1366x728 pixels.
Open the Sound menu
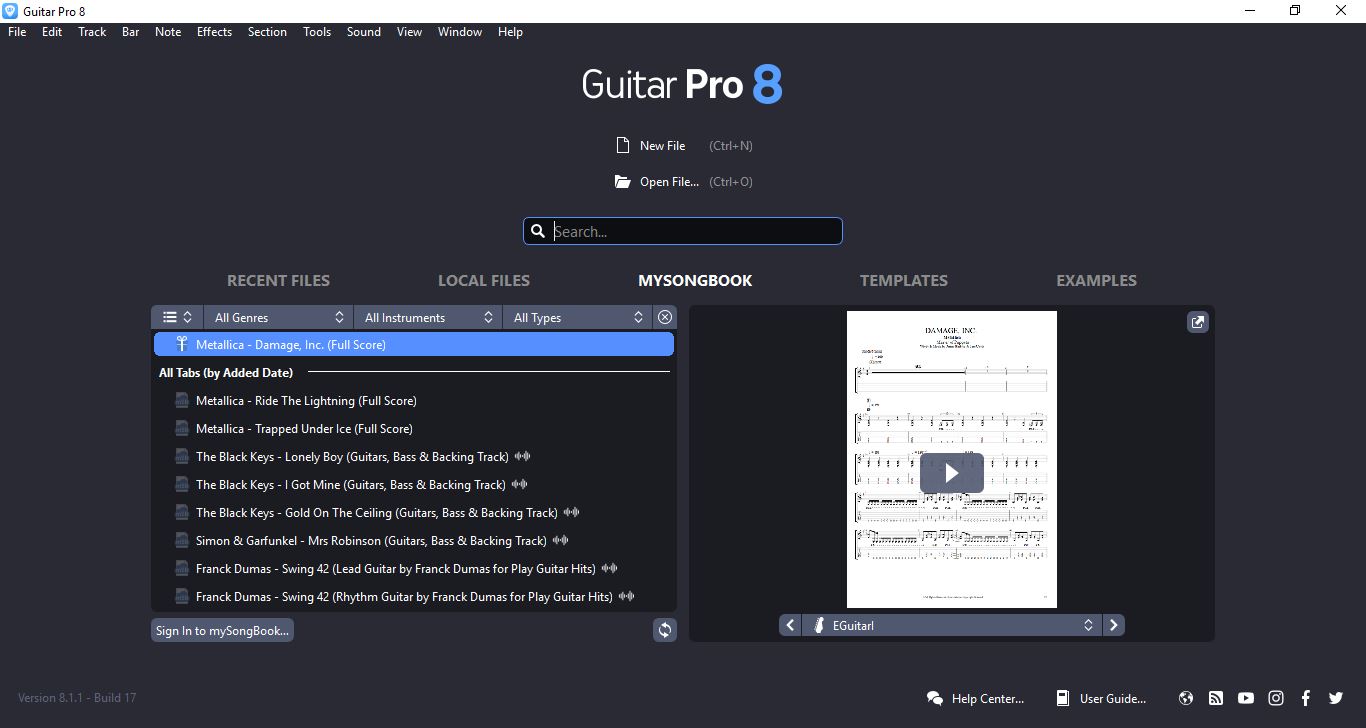tap(364, 32)
